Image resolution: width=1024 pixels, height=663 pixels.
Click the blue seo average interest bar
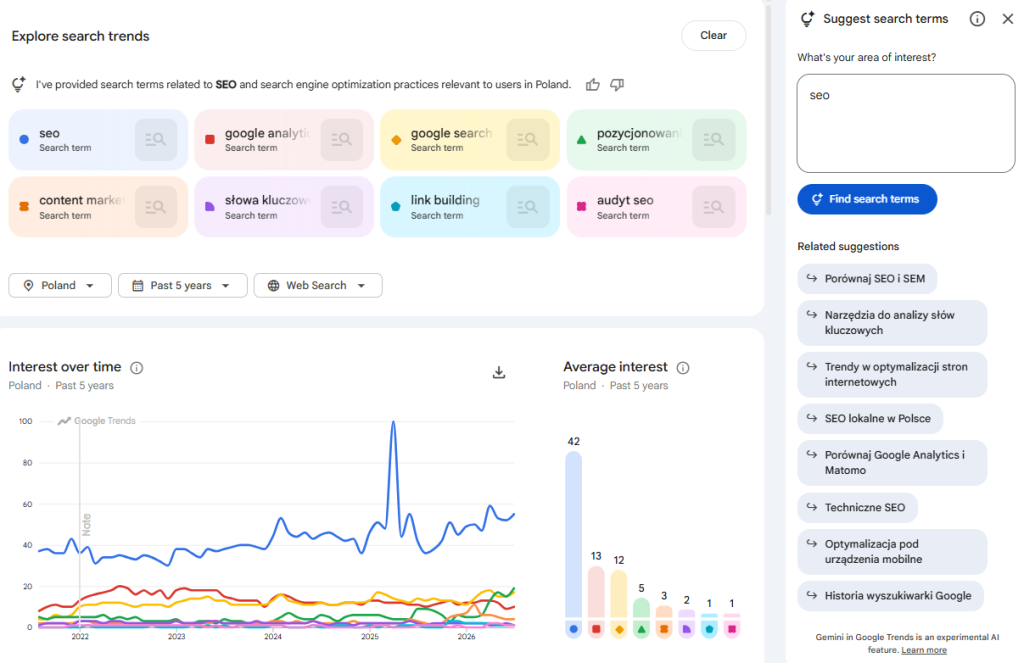(x=573, y=534)
